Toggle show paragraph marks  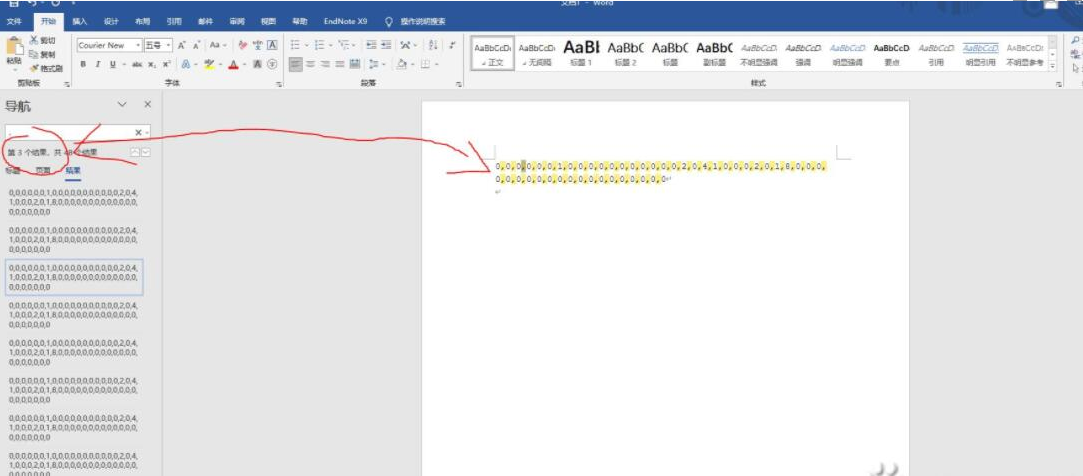(452, 45)
